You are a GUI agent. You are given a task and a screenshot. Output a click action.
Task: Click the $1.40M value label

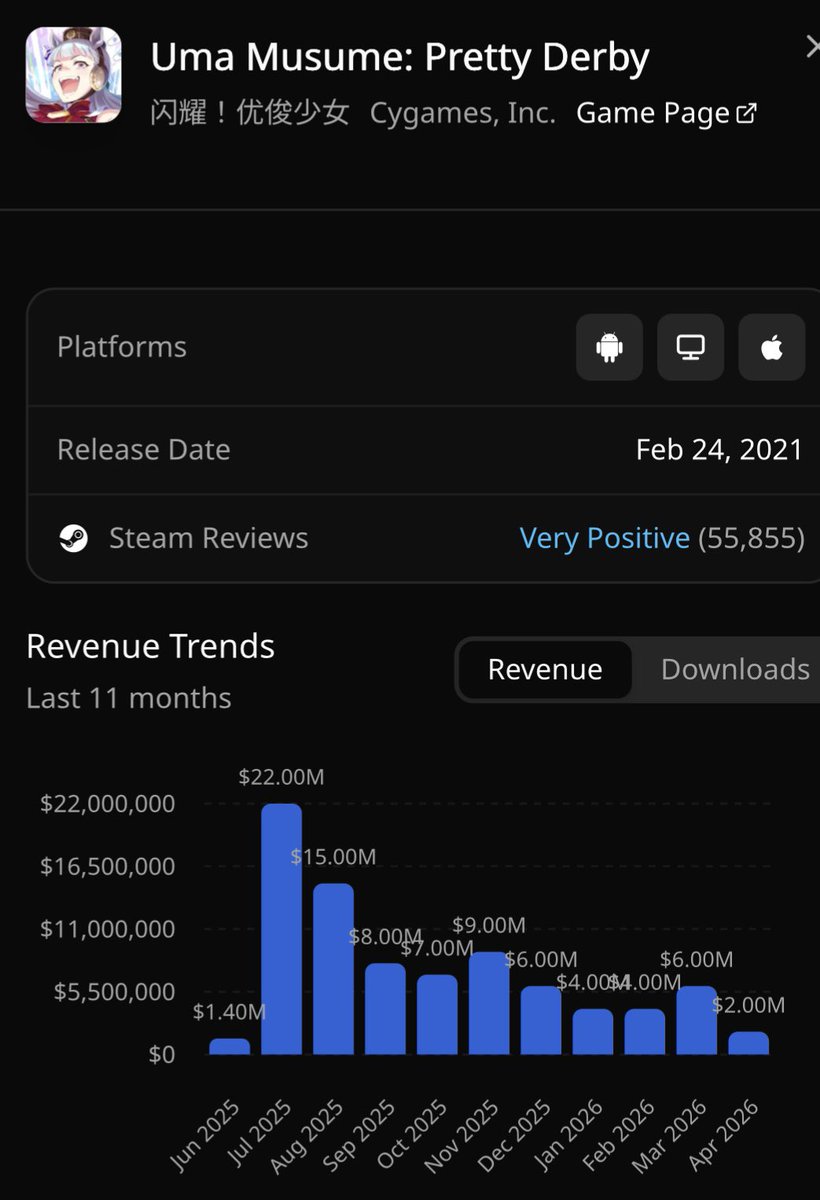(230, 1012)
